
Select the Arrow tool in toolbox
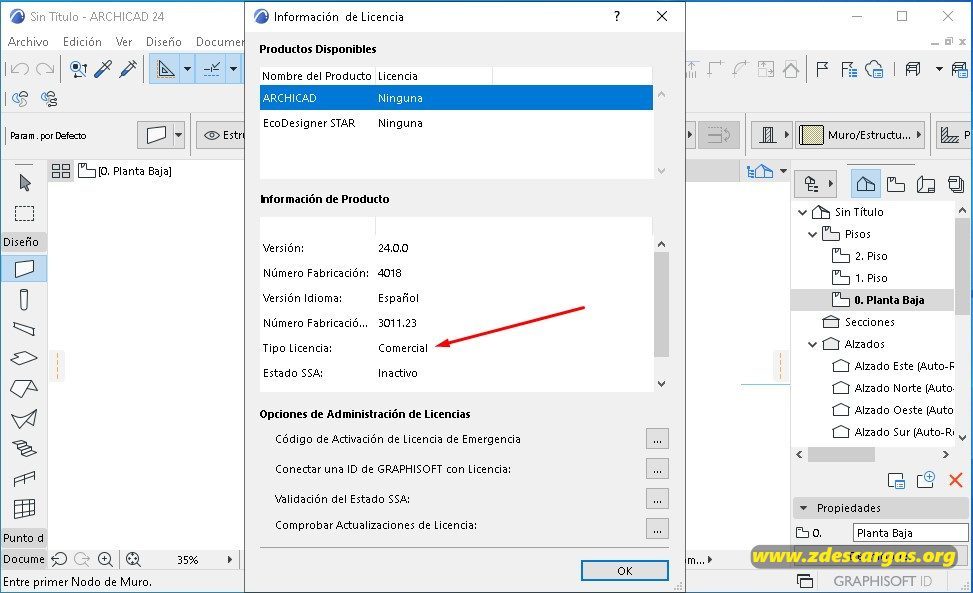coord(25,183)
